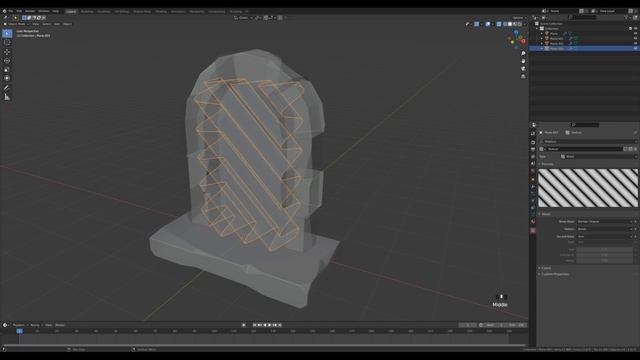Open the Noise Basis dropdown

605,222
